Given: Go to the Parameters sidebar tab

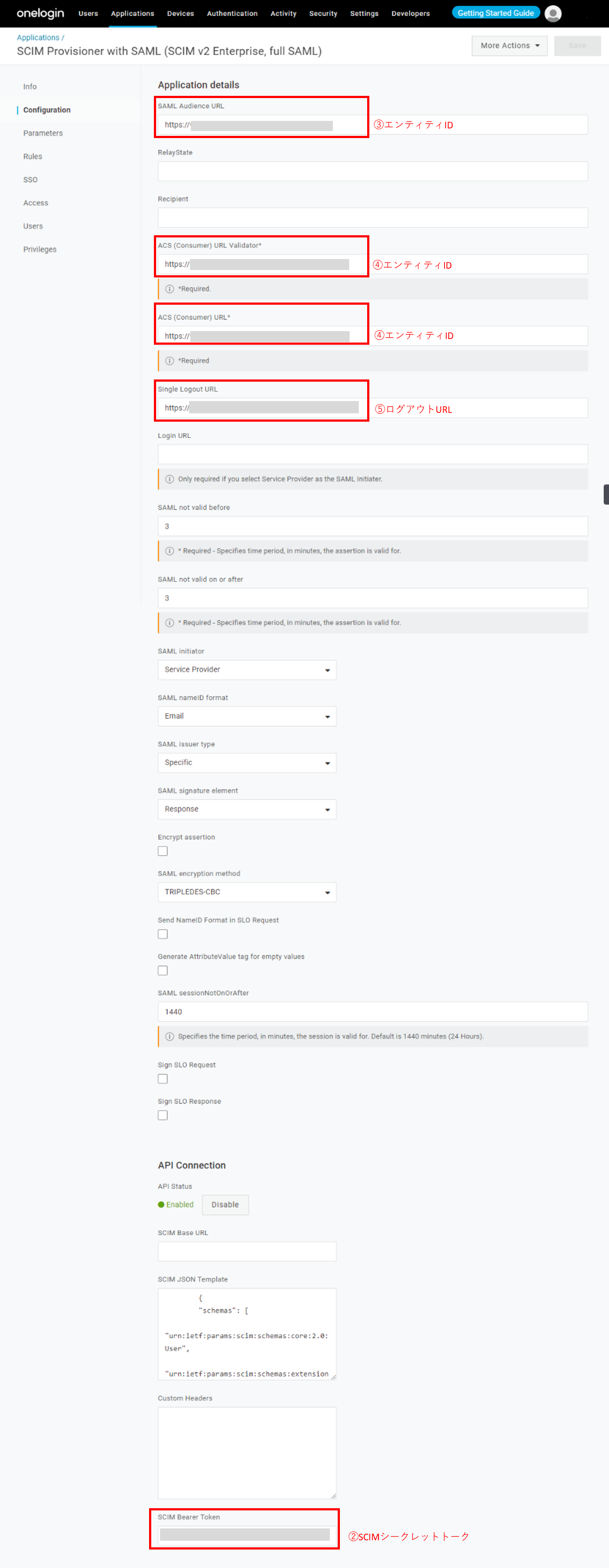Looking at the screenshot, I should (x=43, y=133).
